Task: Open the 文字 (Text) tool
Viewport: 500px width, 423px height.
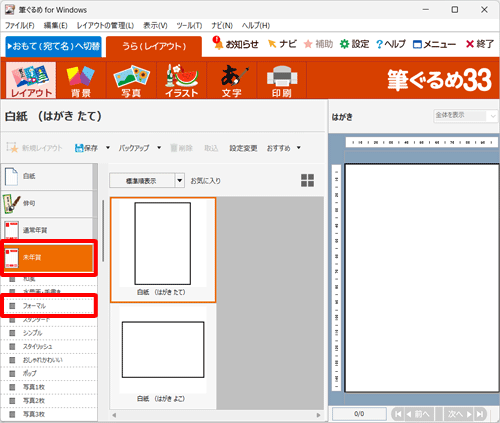Action: point(232,80)
